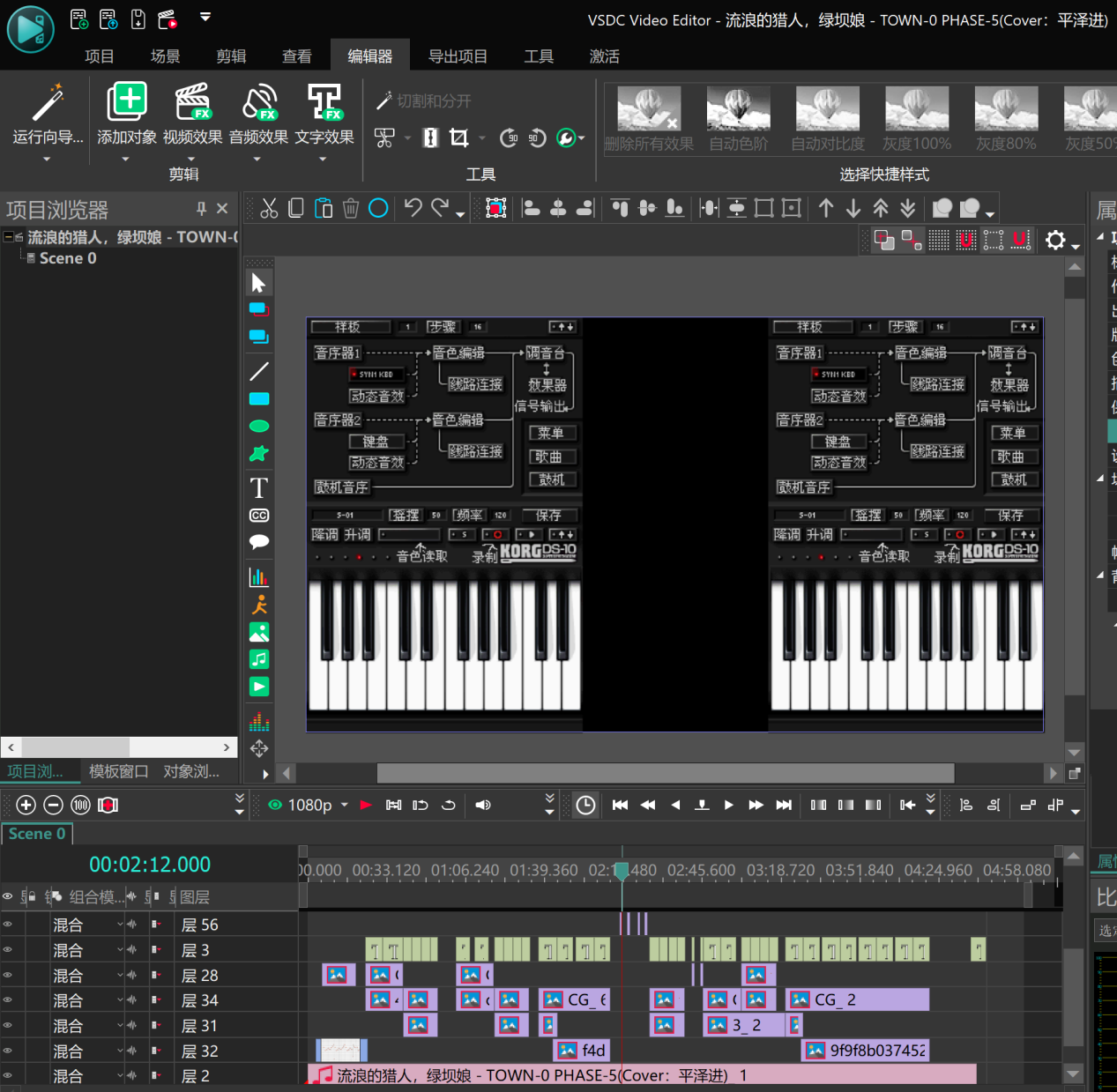Select the CG_2 clip on layer 34

click(x=858, y=999)
